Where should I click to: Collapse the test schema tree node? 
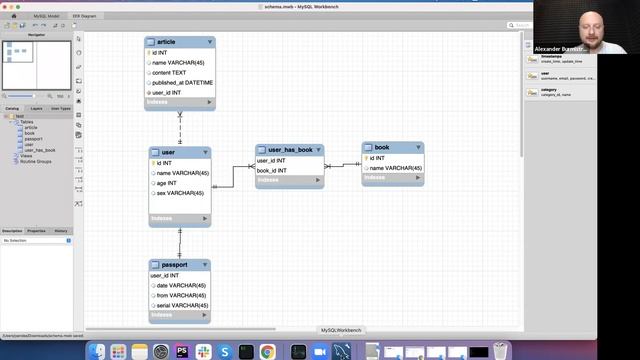pos(5,116)
